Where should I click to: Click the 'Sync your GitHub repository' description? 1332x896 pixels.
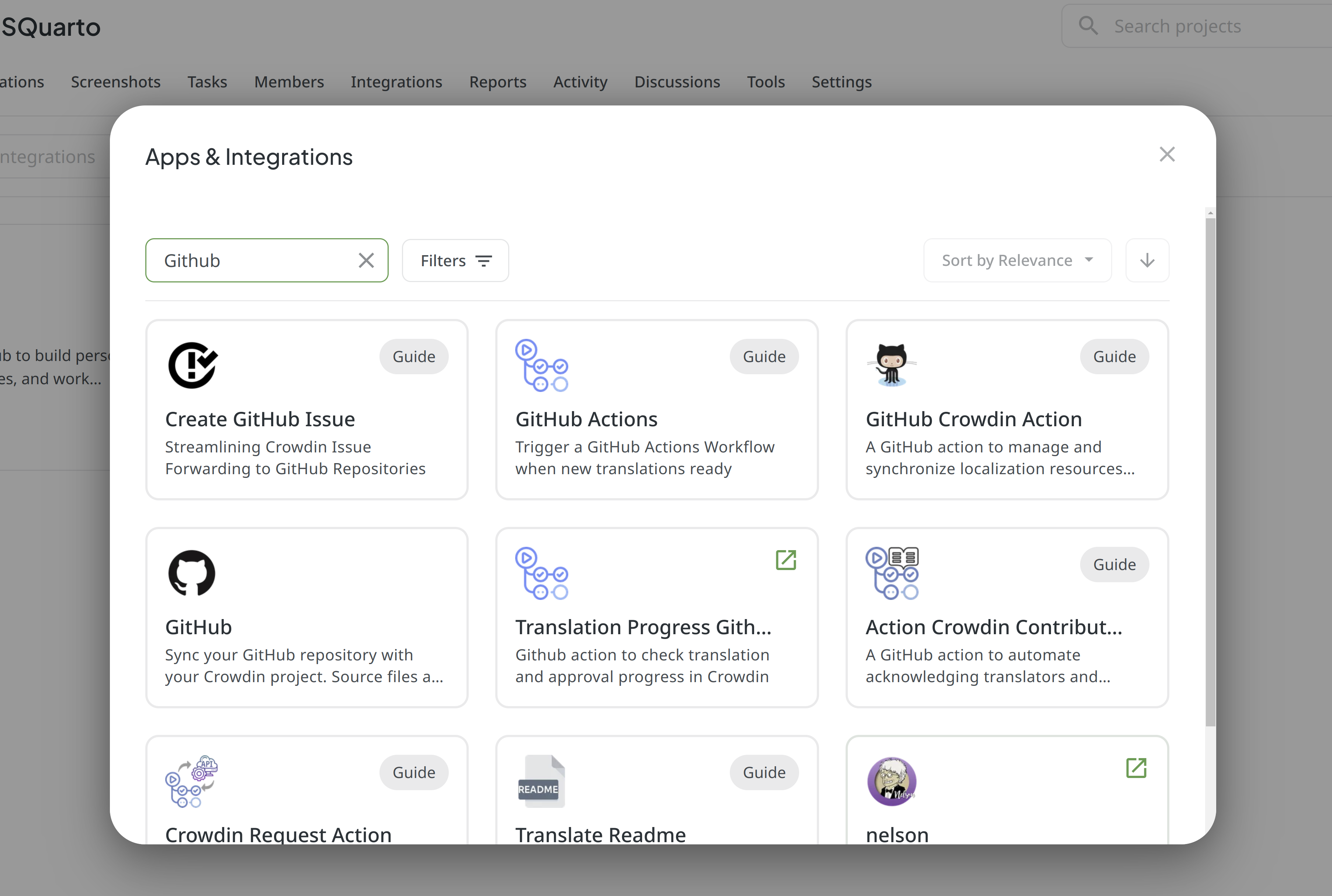tap(305, 666)
